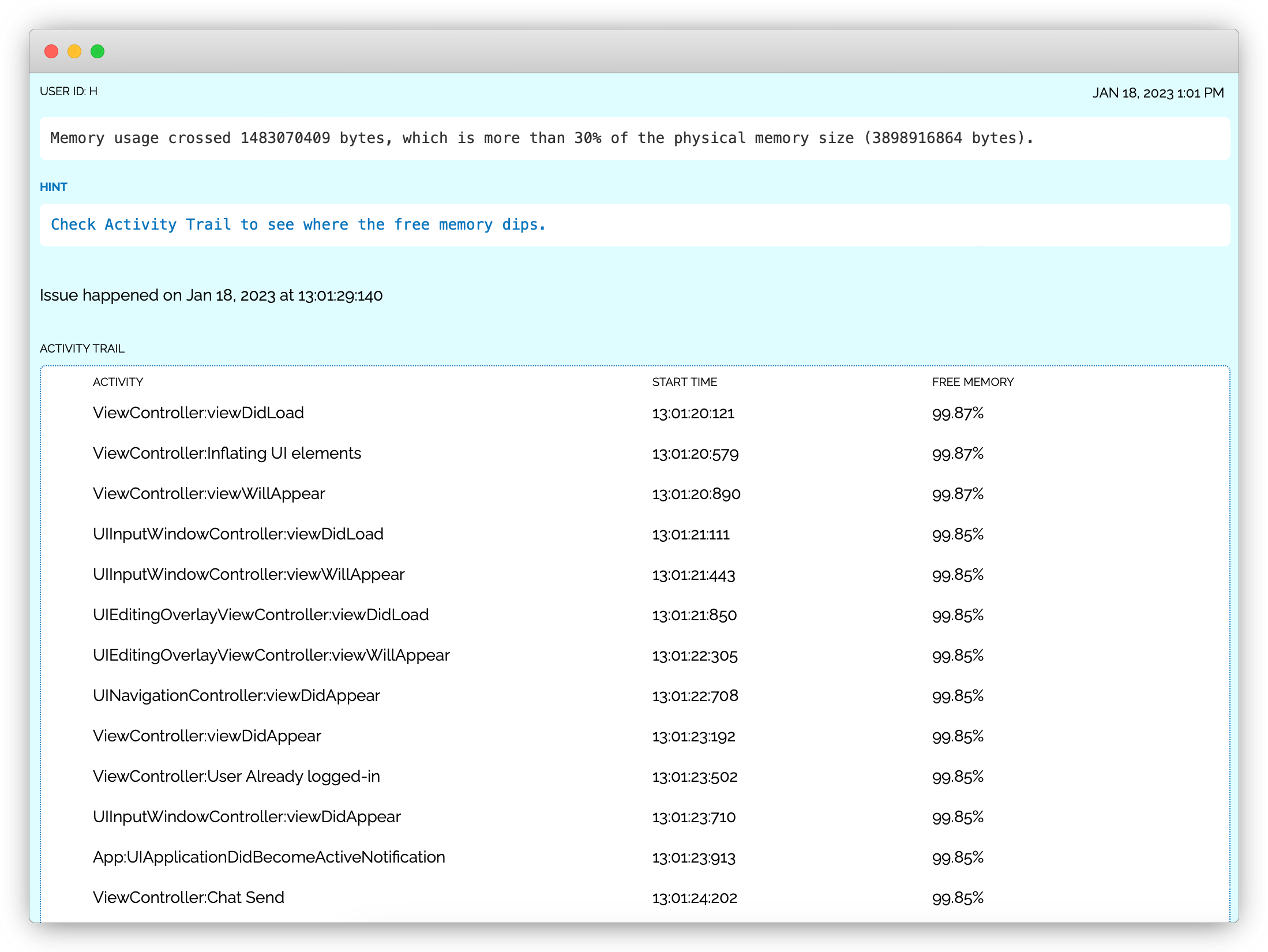Select UIEditingOverlayViewController:viewDidLoad entry
This screenshot has width=1268, height=952.
click(261, 615)
